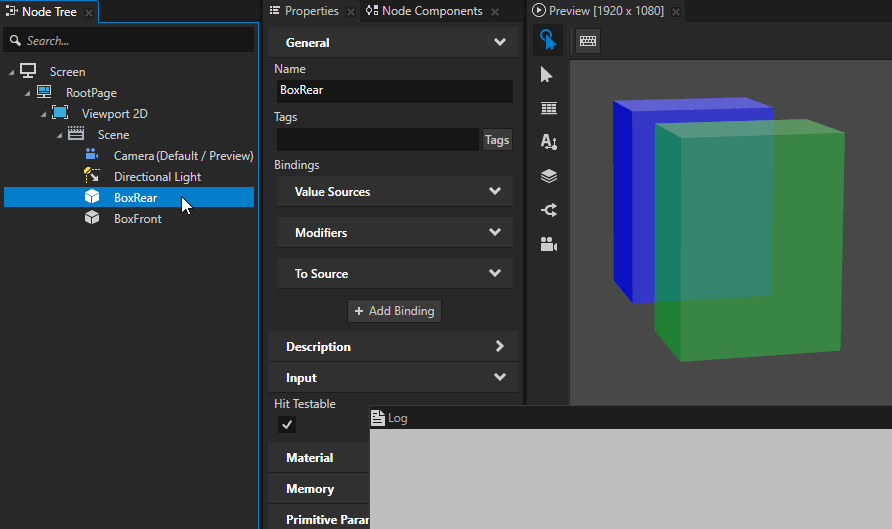Viewport: 892px width, 529px height.
Task: Collapse the RootPage tree node
Action: pos(27,93)
